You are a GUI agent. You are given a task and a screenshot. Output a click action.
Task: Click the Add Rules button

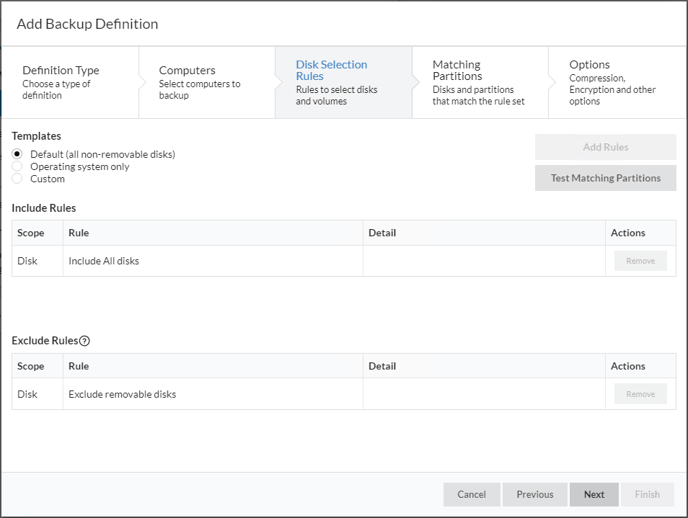605,147
